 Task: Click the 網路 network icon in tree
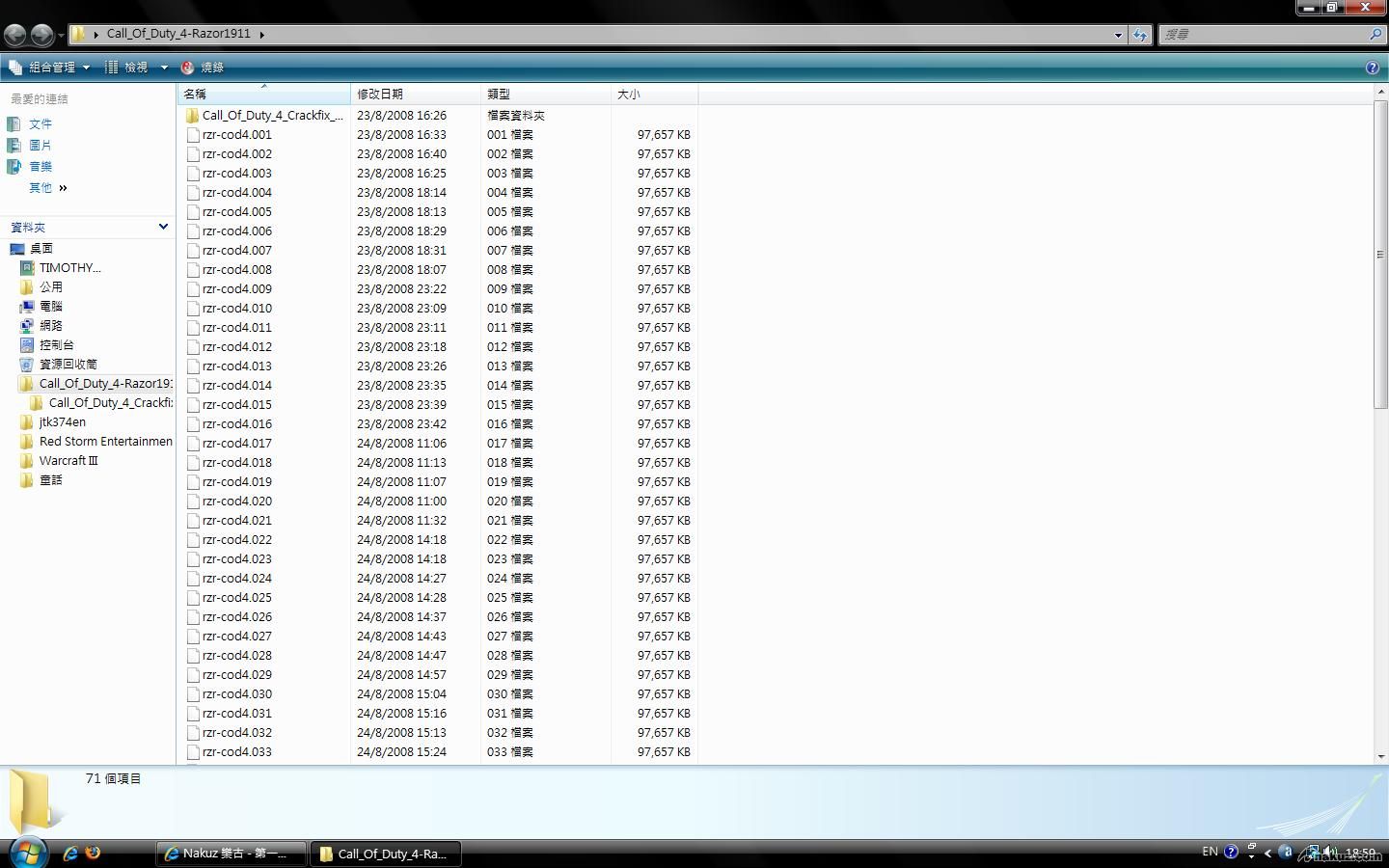tap(27, 326)
